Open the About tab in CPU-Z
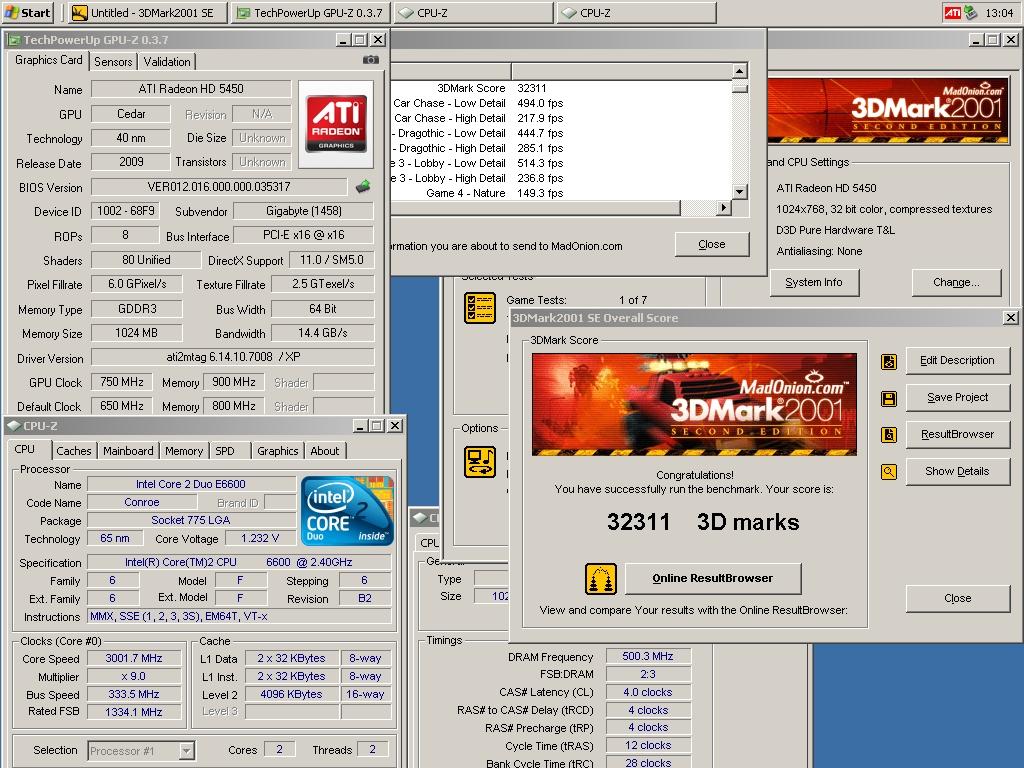Image resolution: width=1024 pixels, height=768 pixels. pos(325,451)
